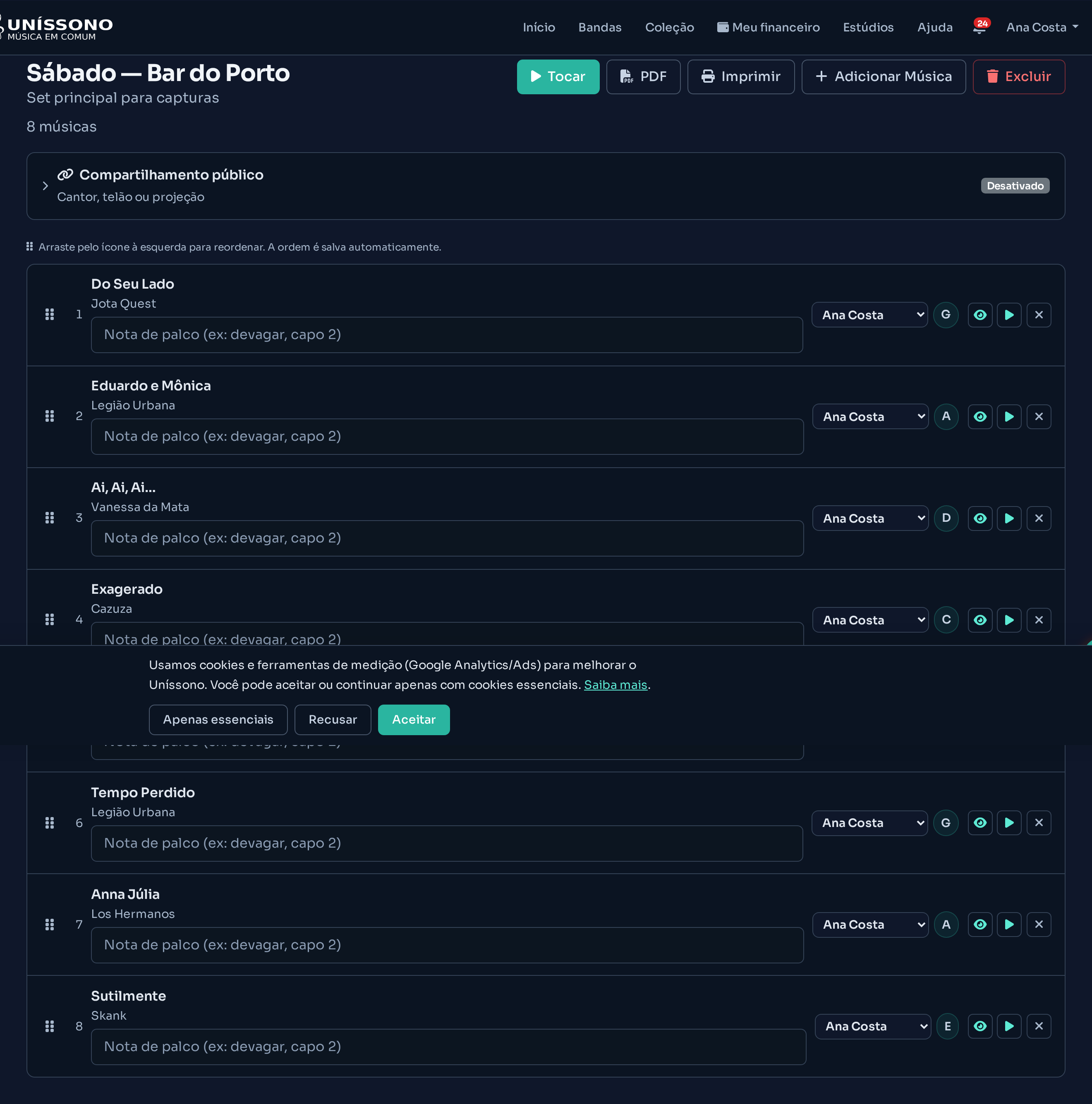Toggle the eye icon for Sutilmente

(x=980, y=1026)
